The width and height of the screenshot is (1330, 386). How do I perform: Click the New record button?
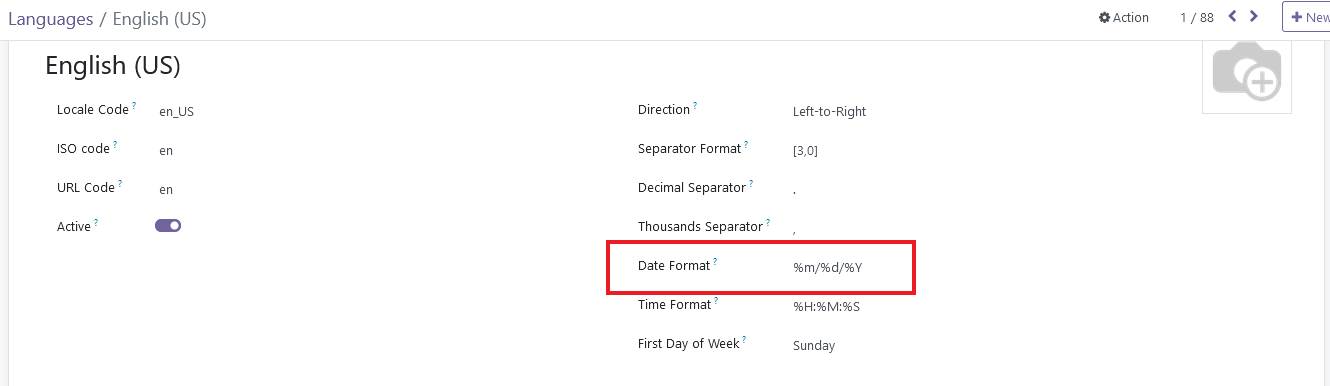tap(1308, 17)
